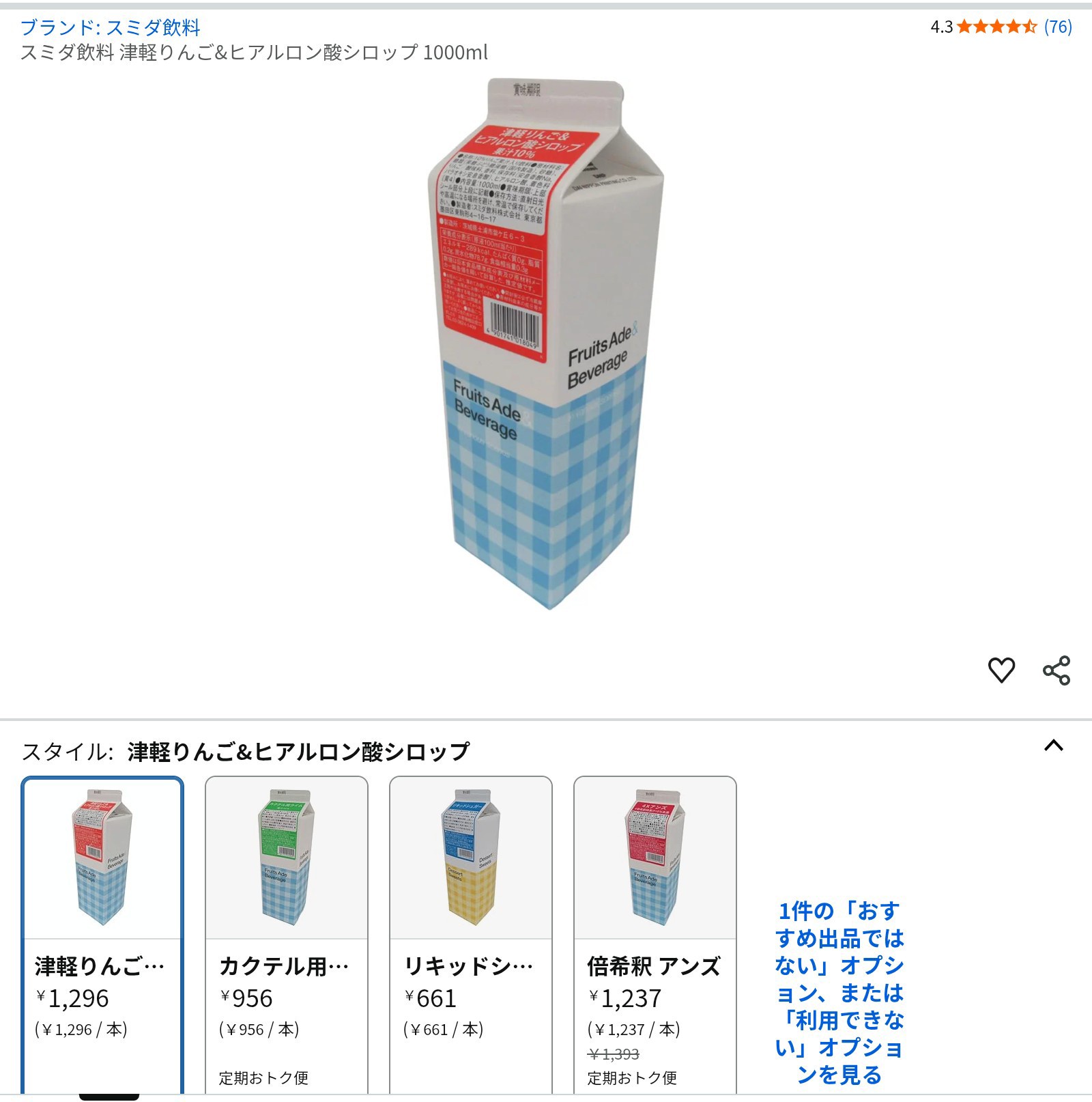Choose the 倍希釈 アンズ style option
This screenshot has width=1092, height=1102.
pyautogui.click(x=655, y=935)
